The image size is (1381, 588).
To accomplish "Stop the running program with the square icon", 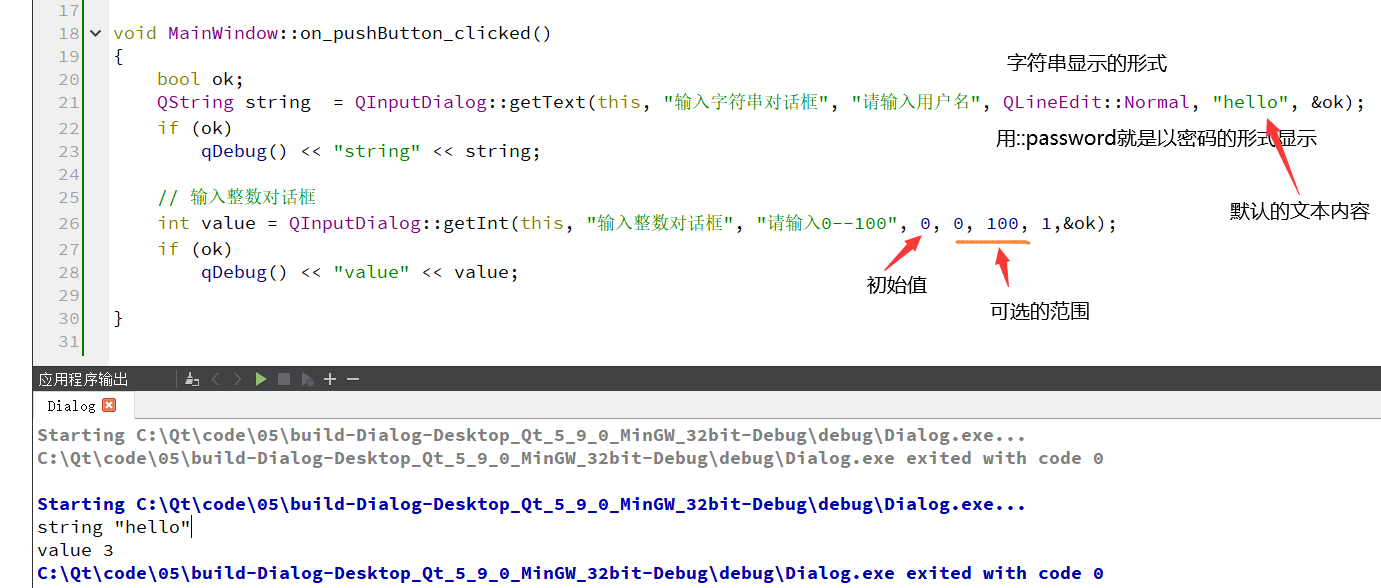I will [x=284, y=379].
